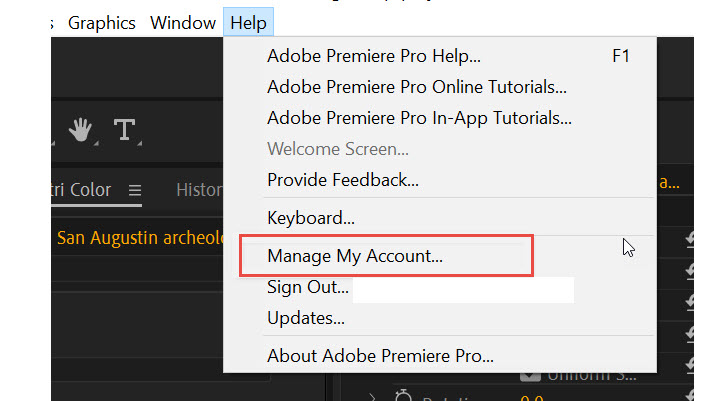This screenshot has width=720, height=401.
Task: Open the Lumetri Color panel menu icon
Action: tap(135, 189)
